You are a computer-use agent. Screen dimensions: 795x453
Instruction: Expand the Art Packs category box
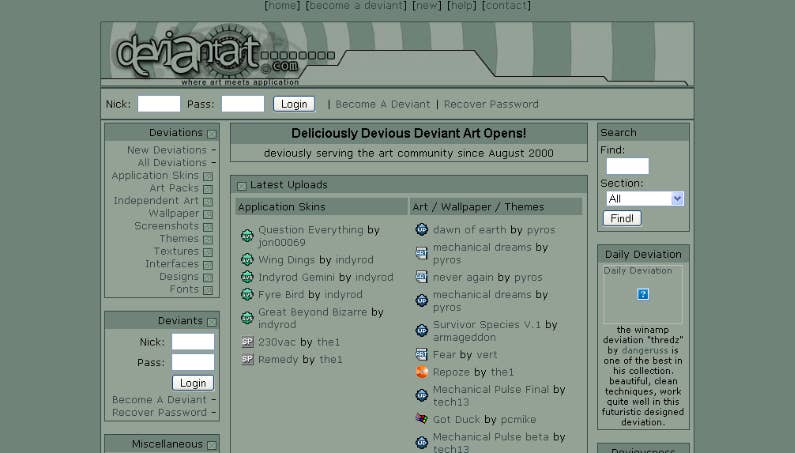(x=208, y=189)
